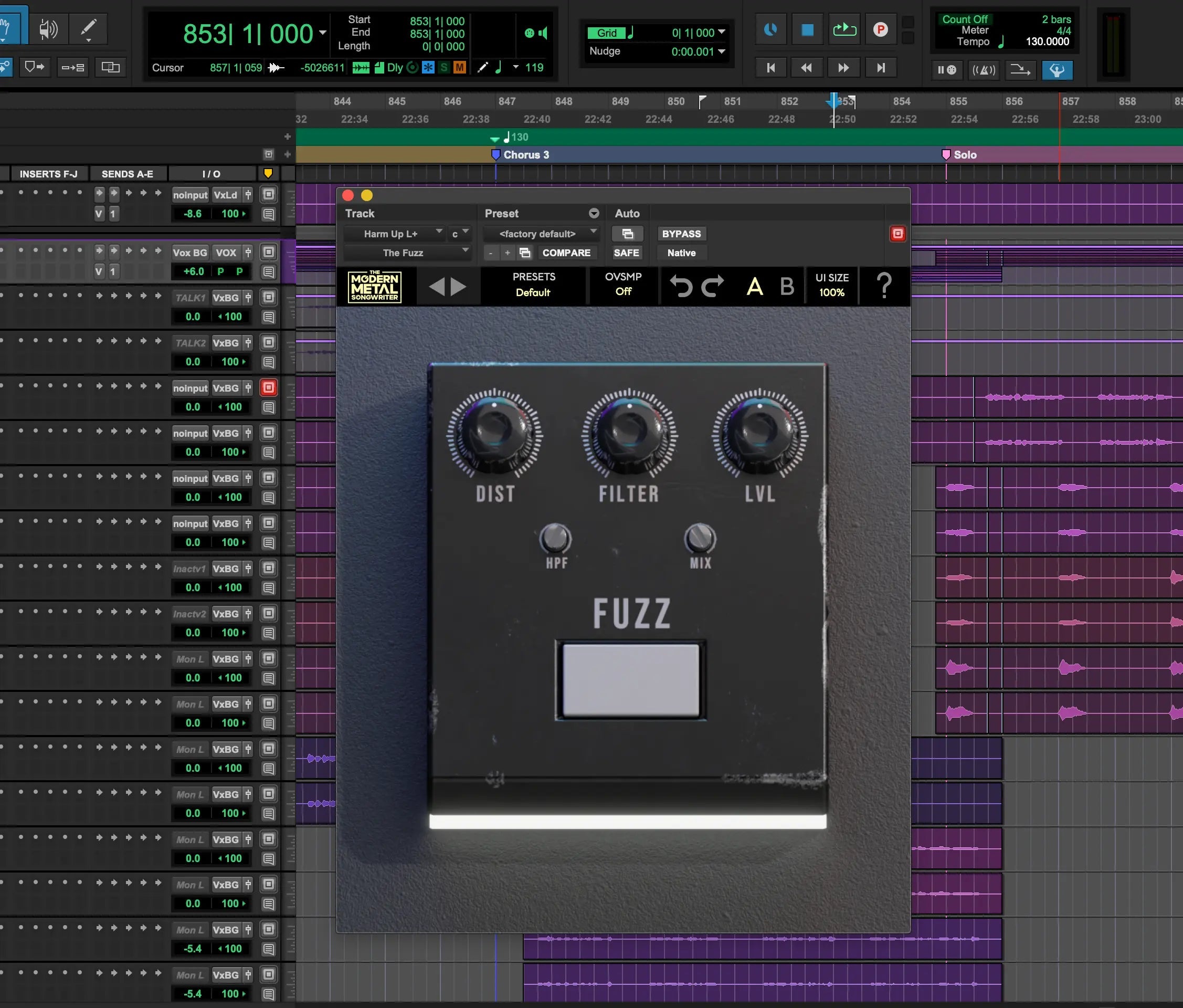Viewport: 1183px width, 1008px height.
Task: Toggle the FUZZ pedal footswitch
Action: 630,680
